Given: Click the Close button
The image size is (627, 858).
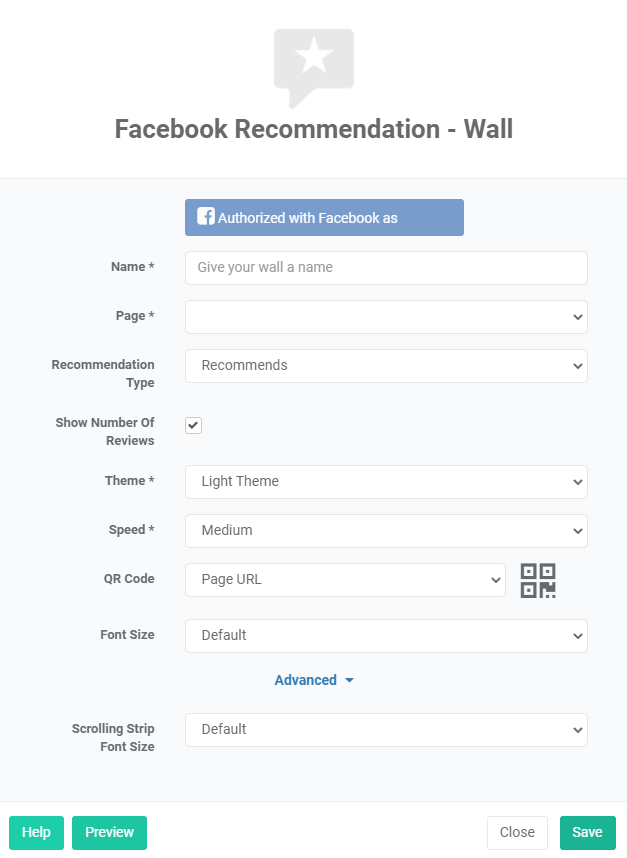Looking at the screenshot, I should (x=517, y=832).
